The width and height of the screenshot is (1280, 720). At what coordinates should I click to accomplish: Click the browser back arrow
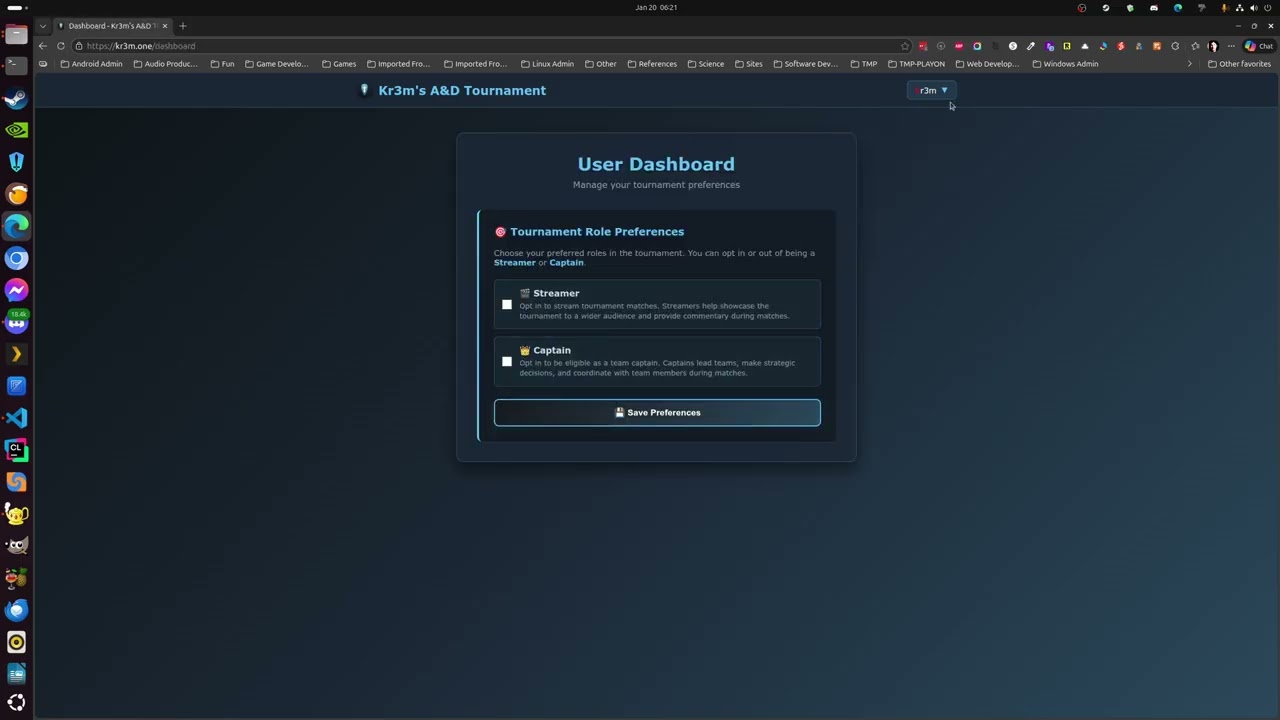(x=42, y=46)
